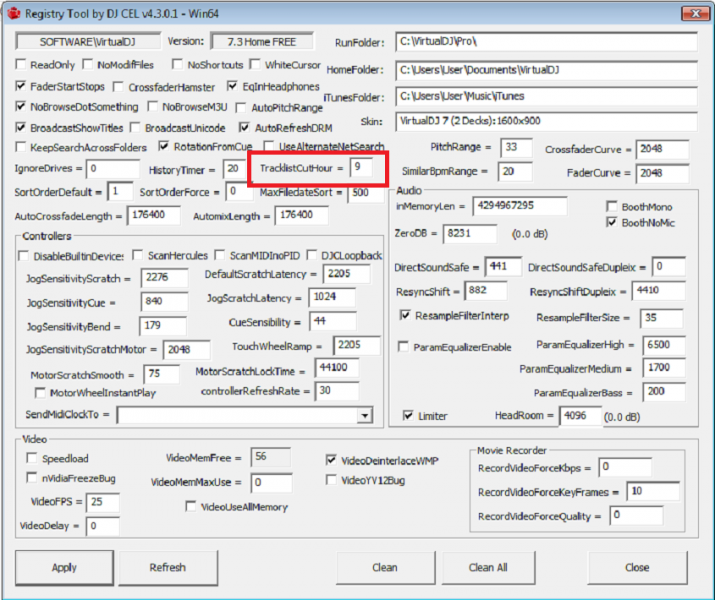Open the SendMidiClockTo dropdown
The width and height of the screenshot is (715, 600).
[x=364, y=415]
